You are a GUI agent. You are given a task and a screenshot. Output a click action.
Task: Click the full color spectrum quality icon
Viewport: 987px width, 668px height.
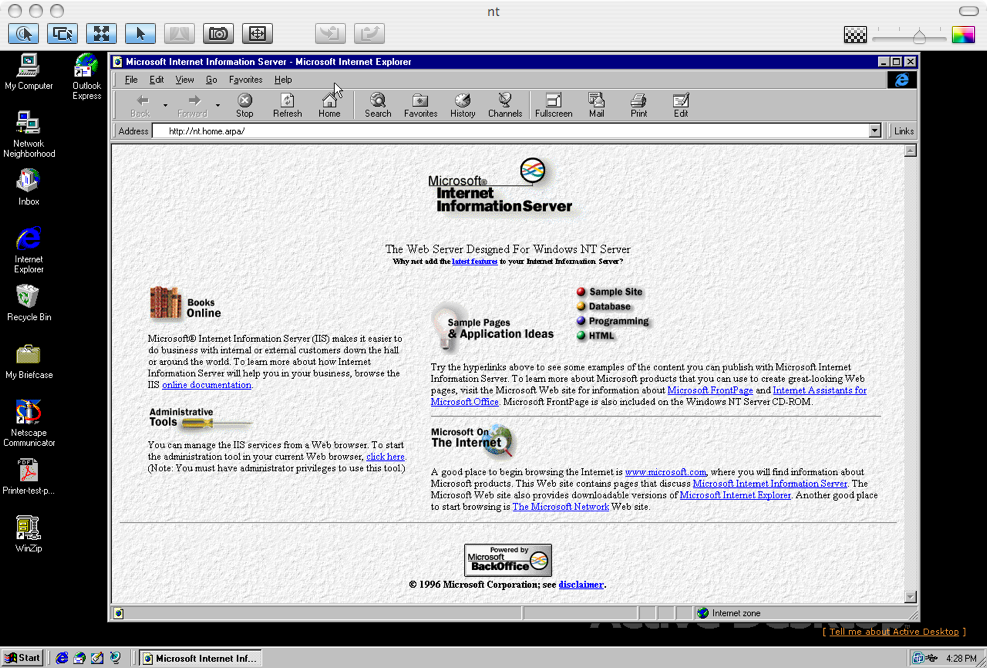(963, 35)
